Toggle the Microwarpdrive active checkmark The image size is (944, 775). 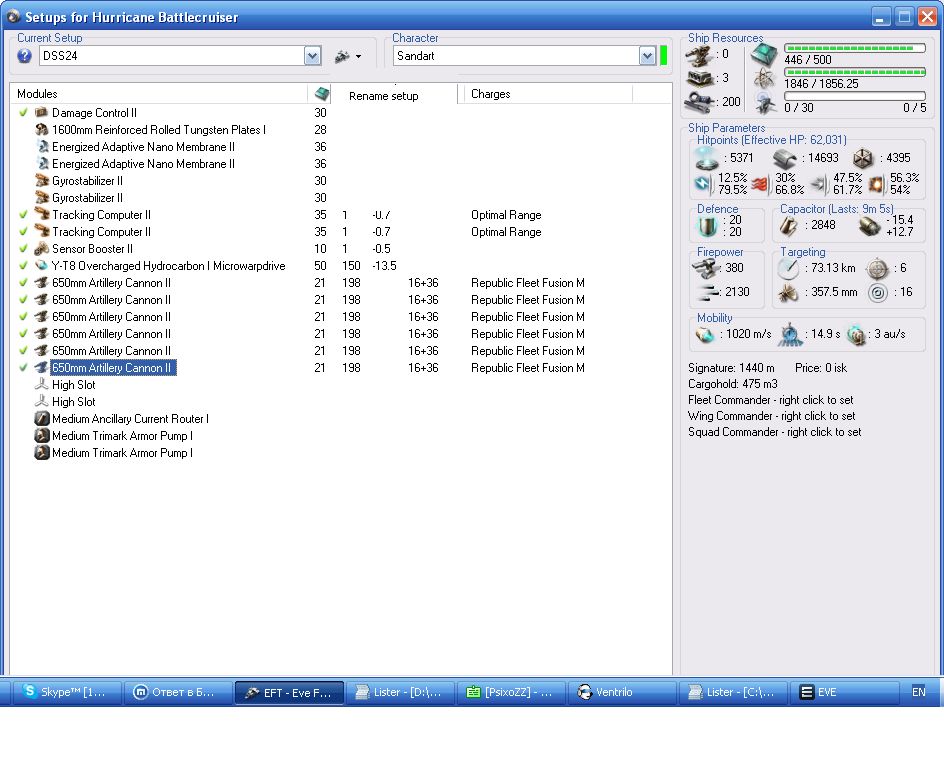(x=23, y=265)
